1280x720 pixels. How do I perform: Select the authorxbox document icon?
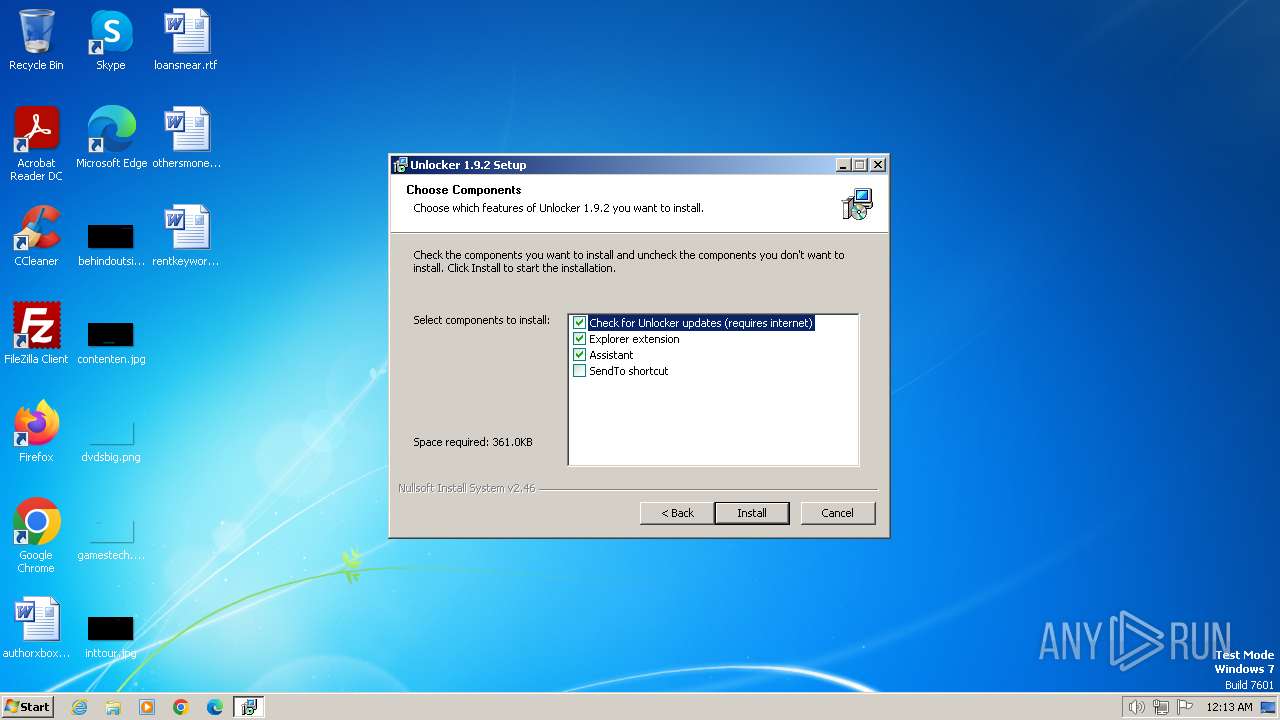36,627
